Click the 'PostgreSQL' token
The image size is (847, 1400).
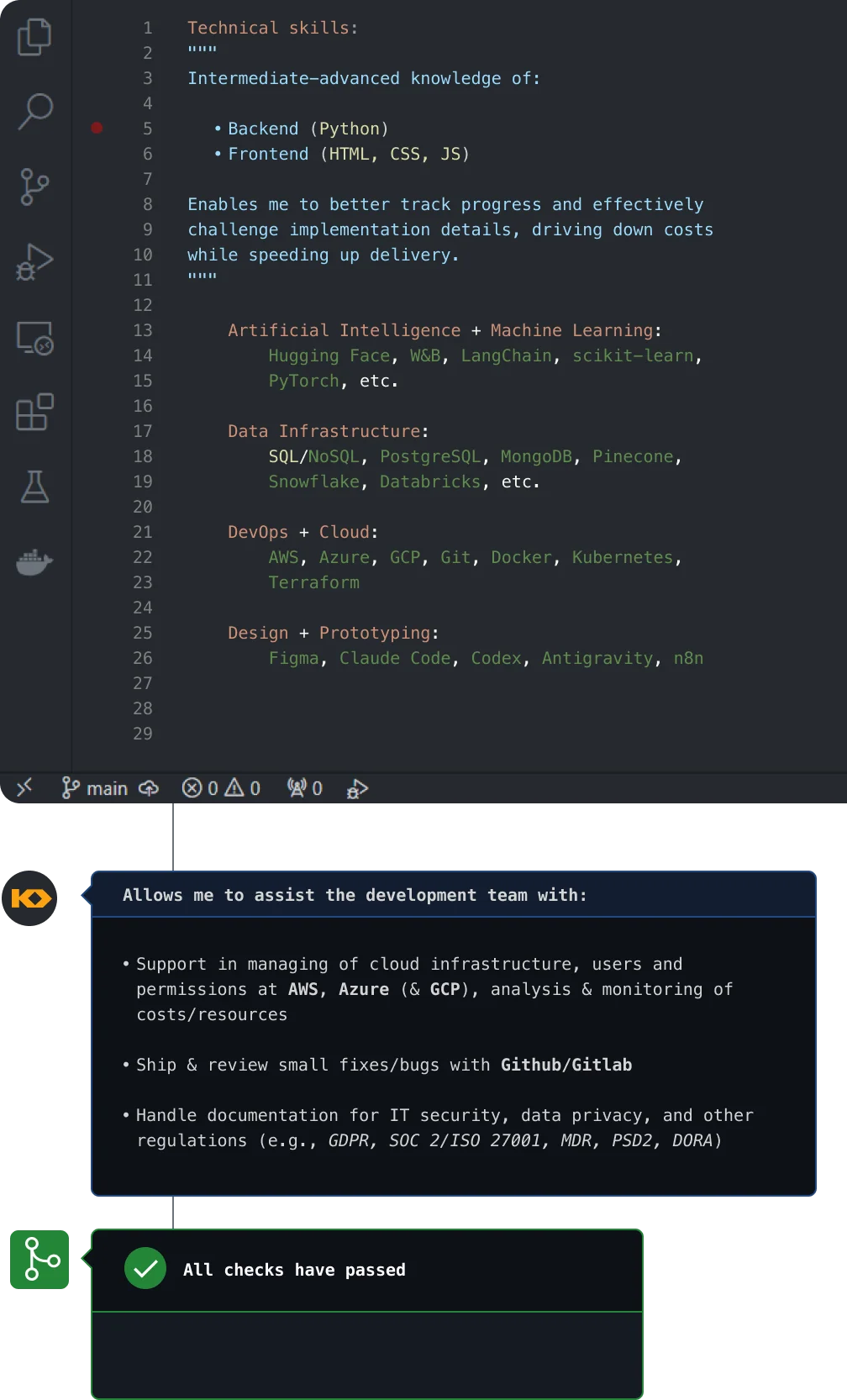(x=430, y=456)
